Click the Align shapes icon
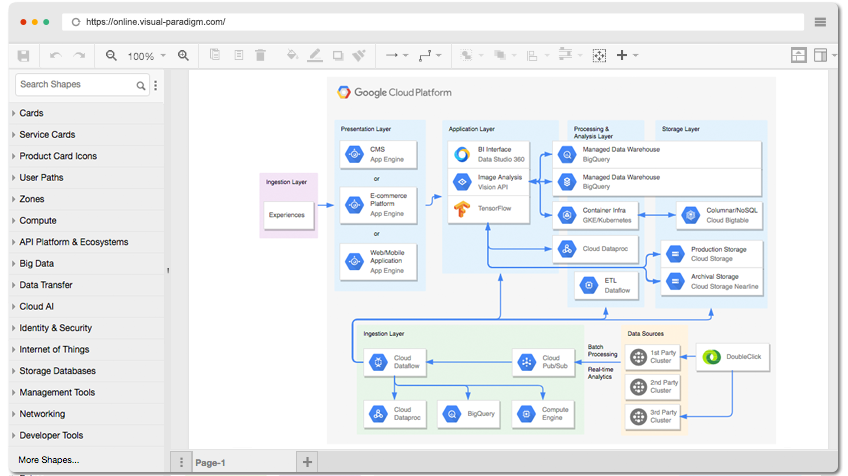 (532, 56)
